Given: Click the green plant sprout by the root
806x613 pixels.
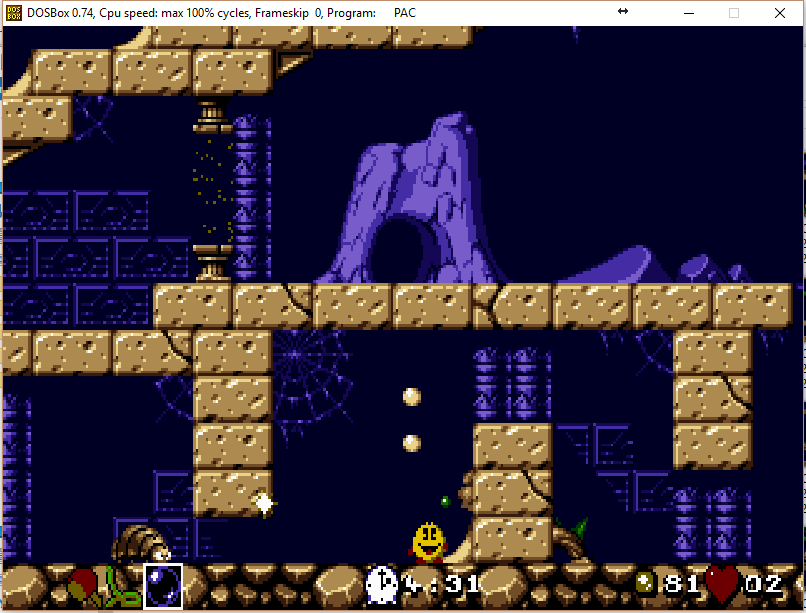Looking at the screenshot, I should 578,529.
